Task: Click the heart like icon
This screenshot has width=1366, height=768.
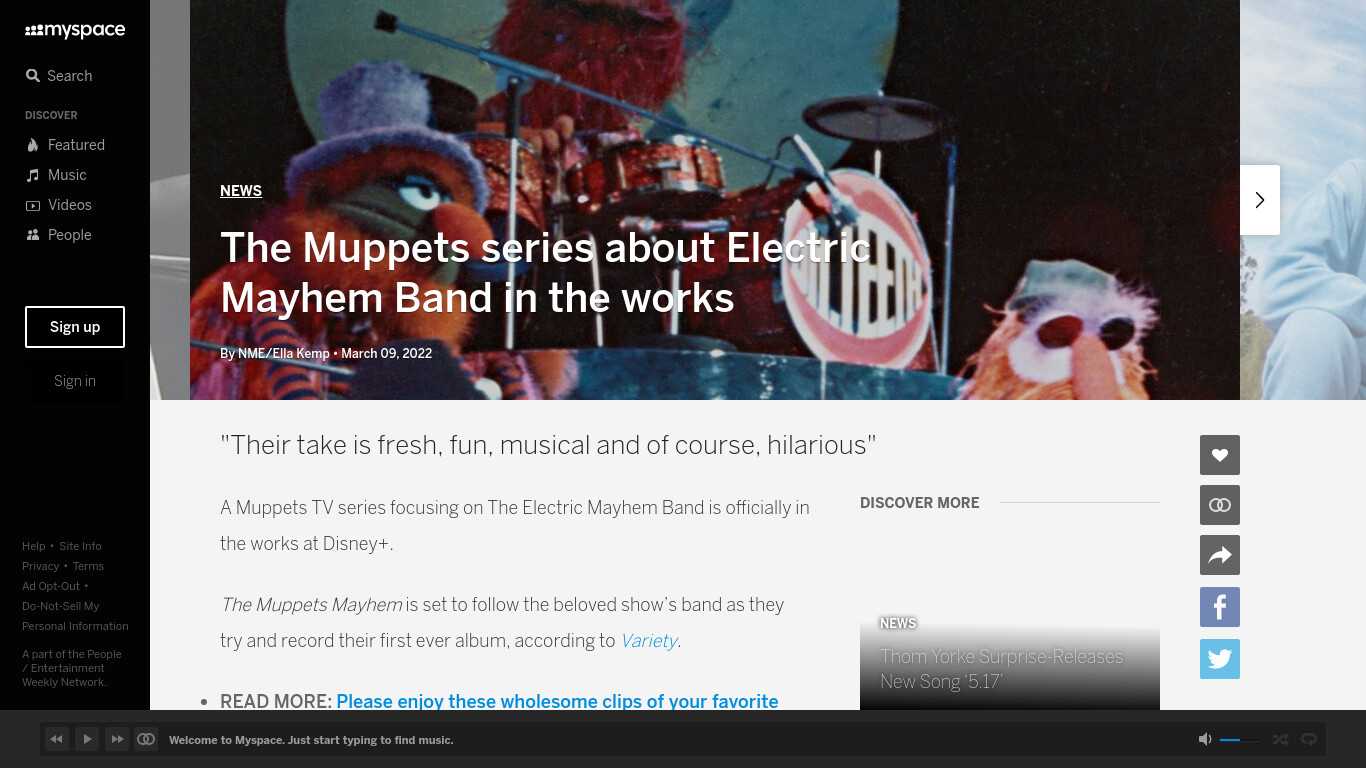Action: tap(1220, 455)
